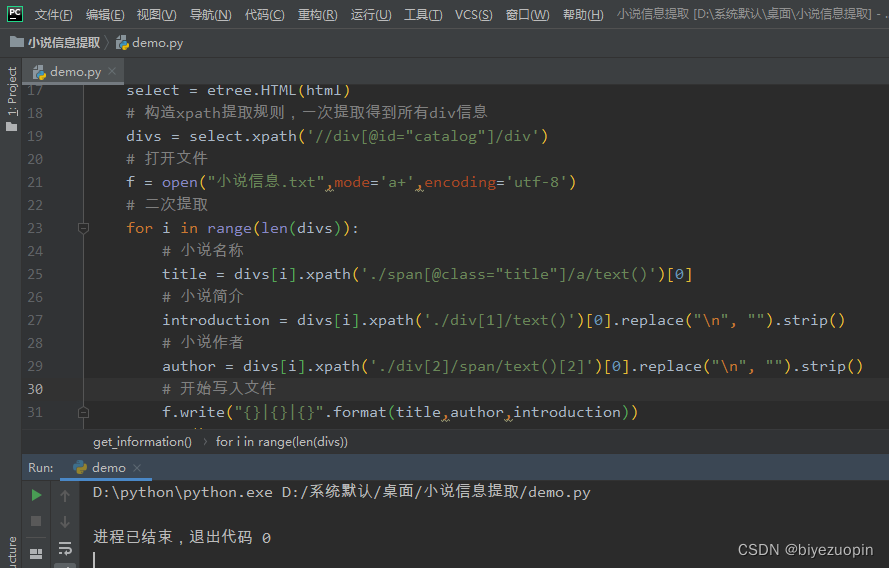The height and width of the screenshot is (568, 889).
Task: Click the comment '# 小说名称'
Action: point(202,250)
